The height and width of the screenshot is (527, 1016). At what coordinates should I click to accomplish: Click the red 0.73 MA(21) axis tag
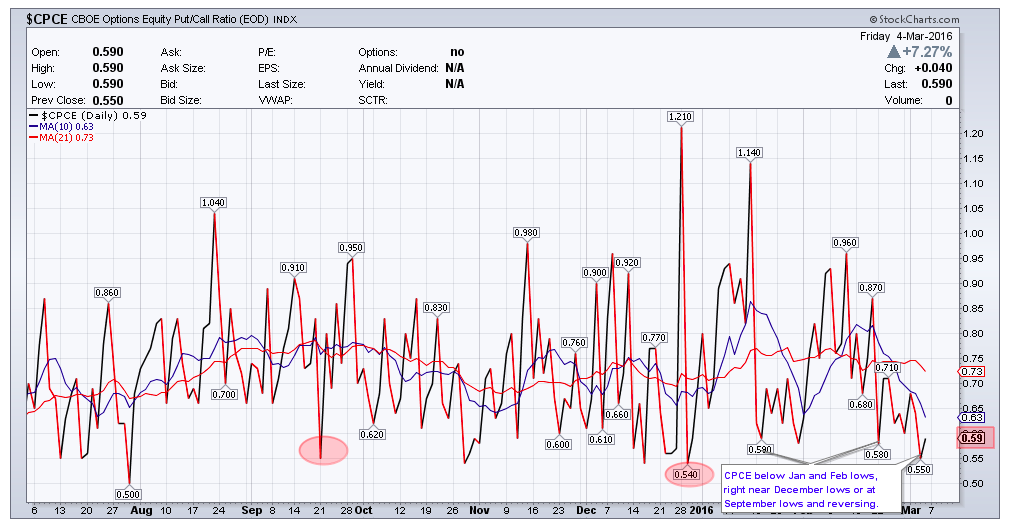(972, 371)
